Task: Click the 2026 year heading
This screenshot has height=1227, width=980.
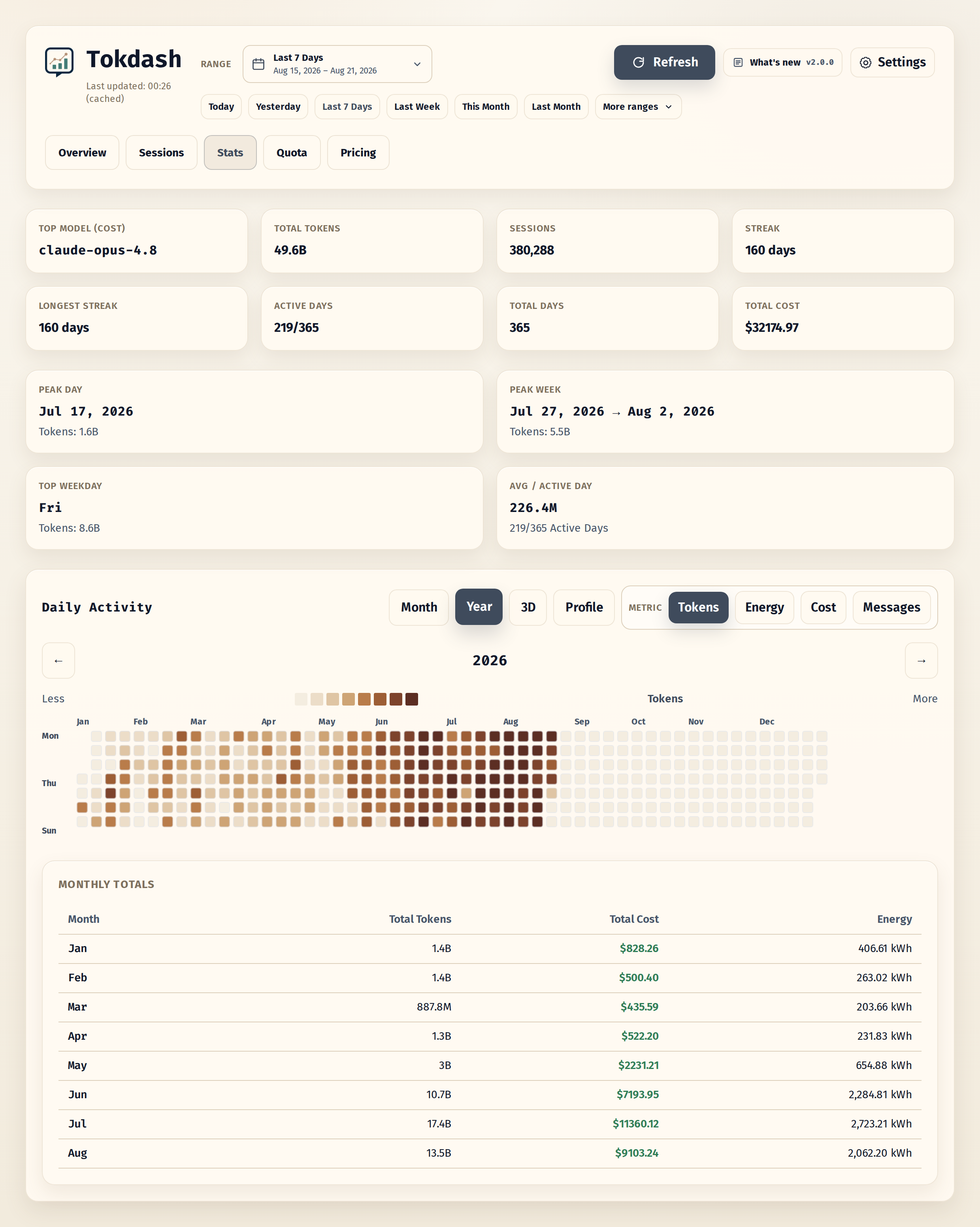Action: point(490,660)
